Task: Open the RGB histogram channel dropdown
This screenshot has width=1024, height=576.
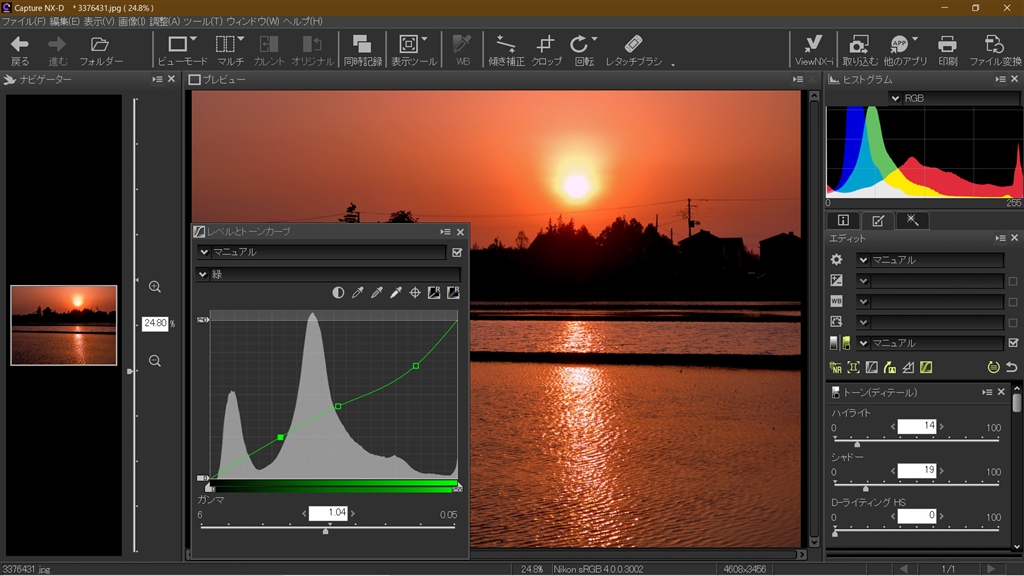Action: (x=895, y=98)
